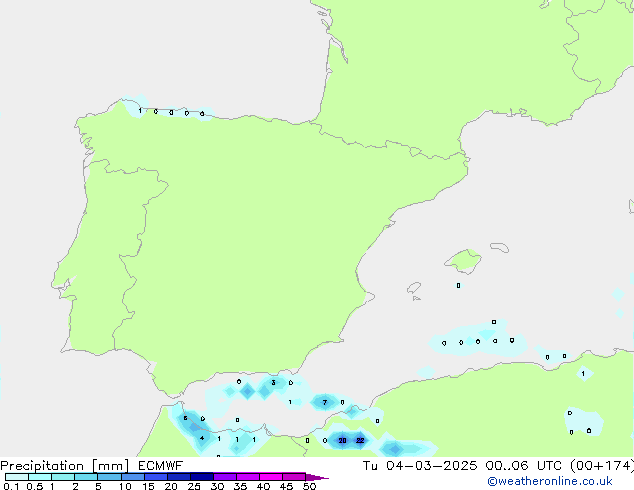Click the lightest 0.1–0.5 mm legend swatch
This screenshot has height=490, width=634.
[17, 477]
